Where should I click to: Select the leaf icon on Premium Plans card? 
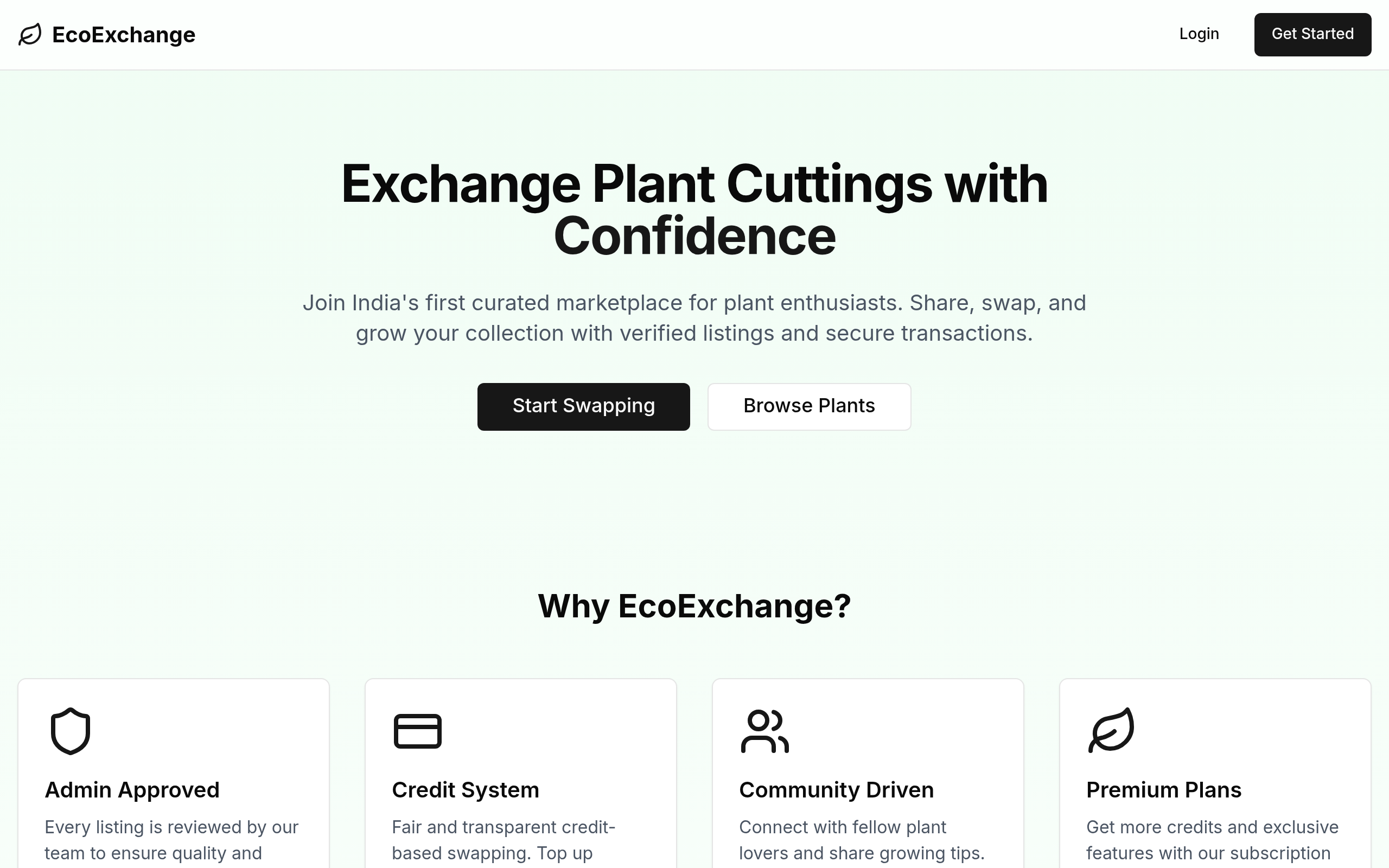[x=1112, y=730]
